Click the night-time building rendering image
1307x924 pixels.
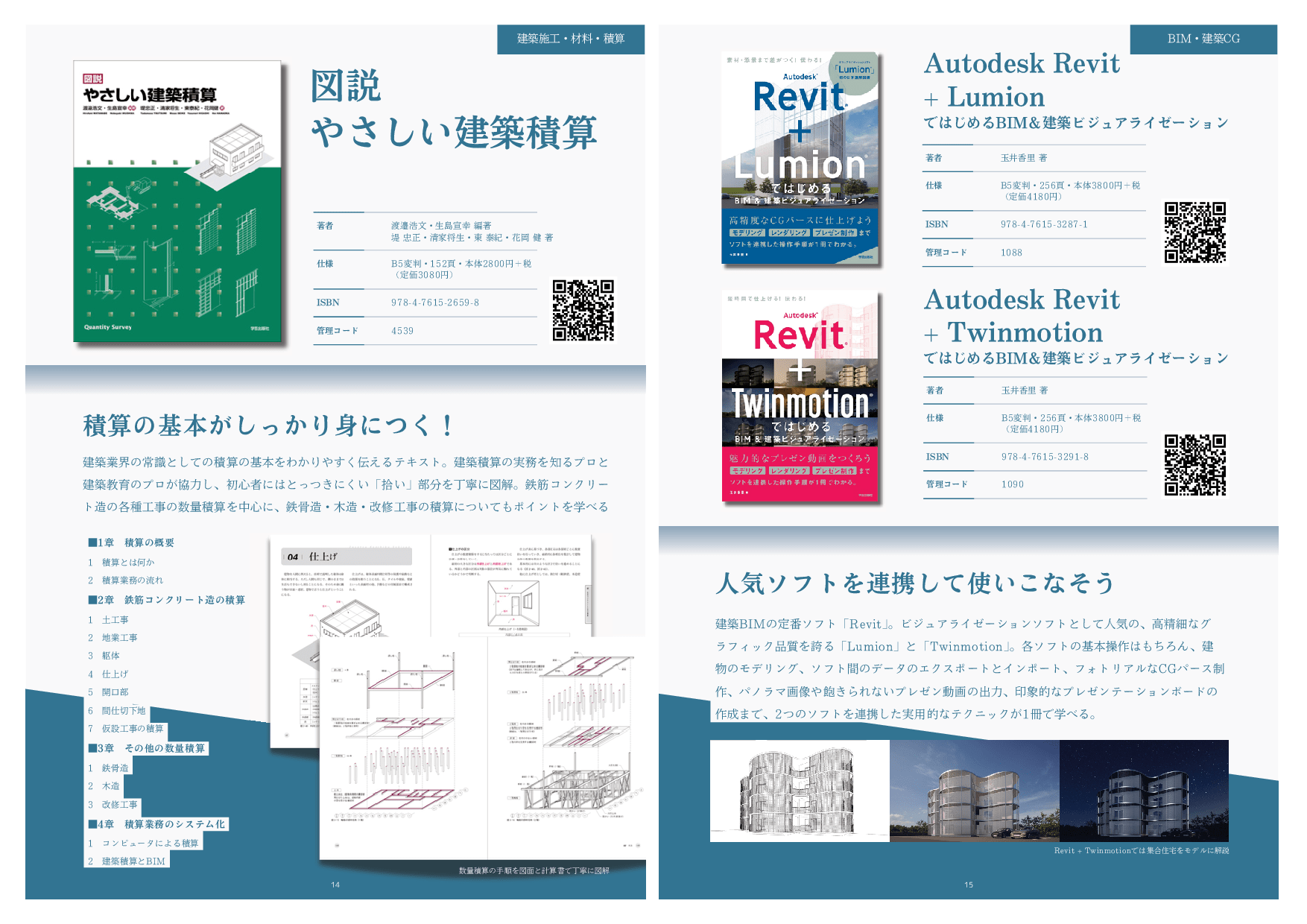(1144, 791)
